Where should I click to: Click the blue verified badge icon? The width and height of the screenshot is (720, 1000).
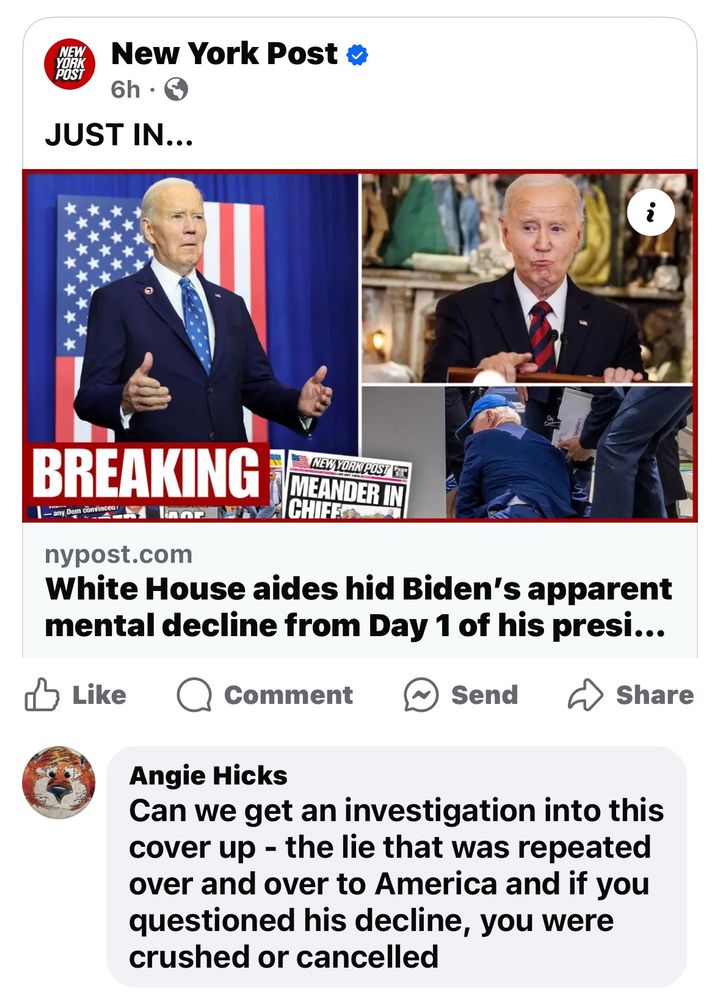tap(357, 55)
